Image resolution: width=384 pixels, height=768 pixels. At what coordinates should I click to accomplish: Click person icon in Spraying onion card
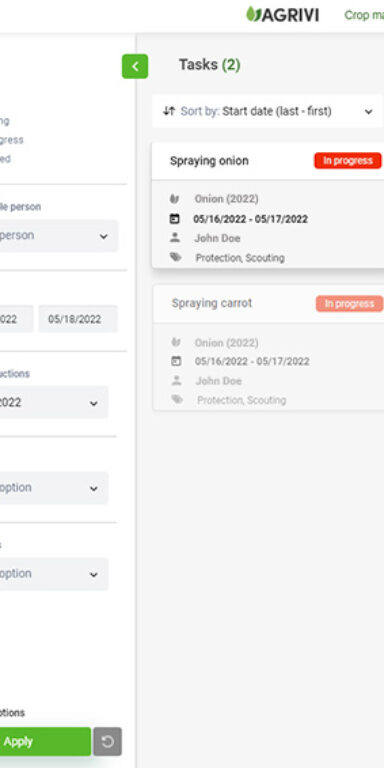174,238
